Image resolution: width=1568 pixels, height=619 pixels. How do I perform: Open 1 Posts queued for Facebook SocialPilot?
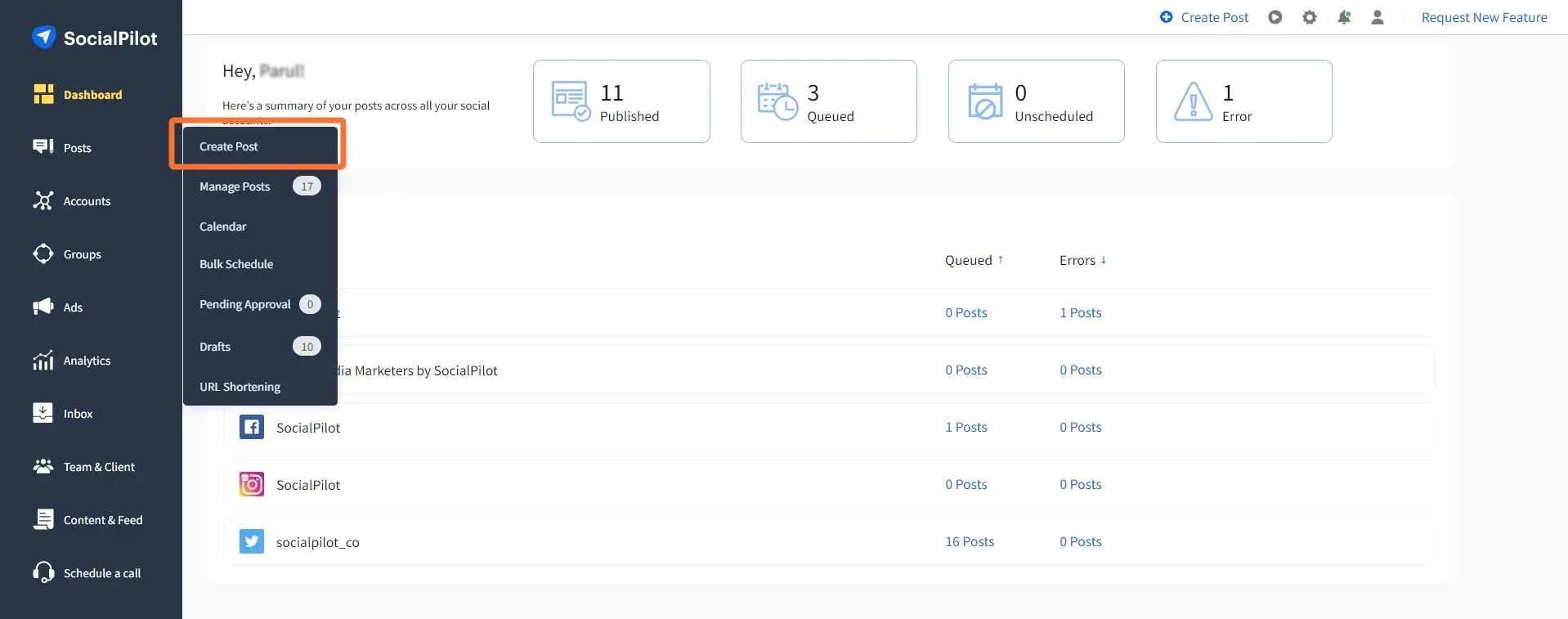tap(966, 427)
